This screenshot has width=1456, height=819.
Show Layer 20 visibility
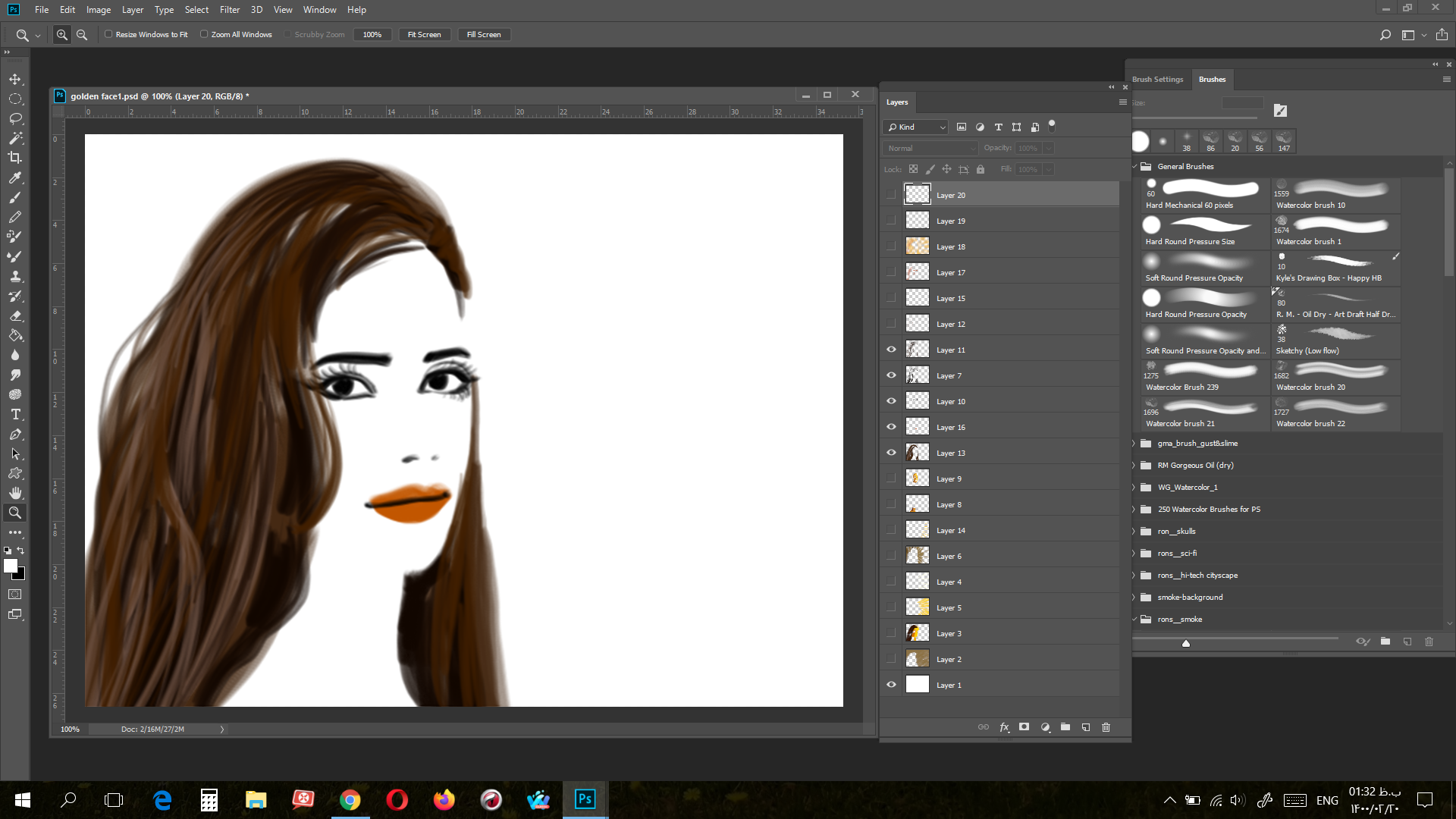tap(891, 195)
